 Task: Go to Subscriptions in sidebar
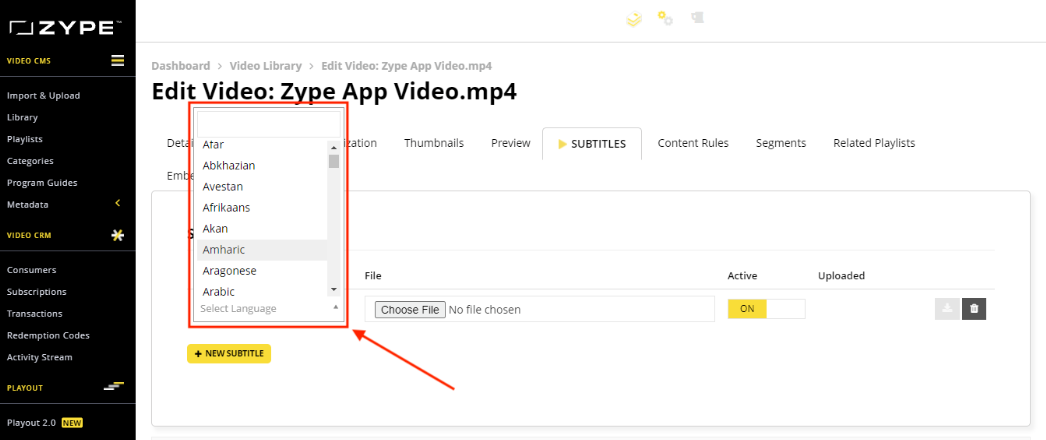[x=37, y=291]
